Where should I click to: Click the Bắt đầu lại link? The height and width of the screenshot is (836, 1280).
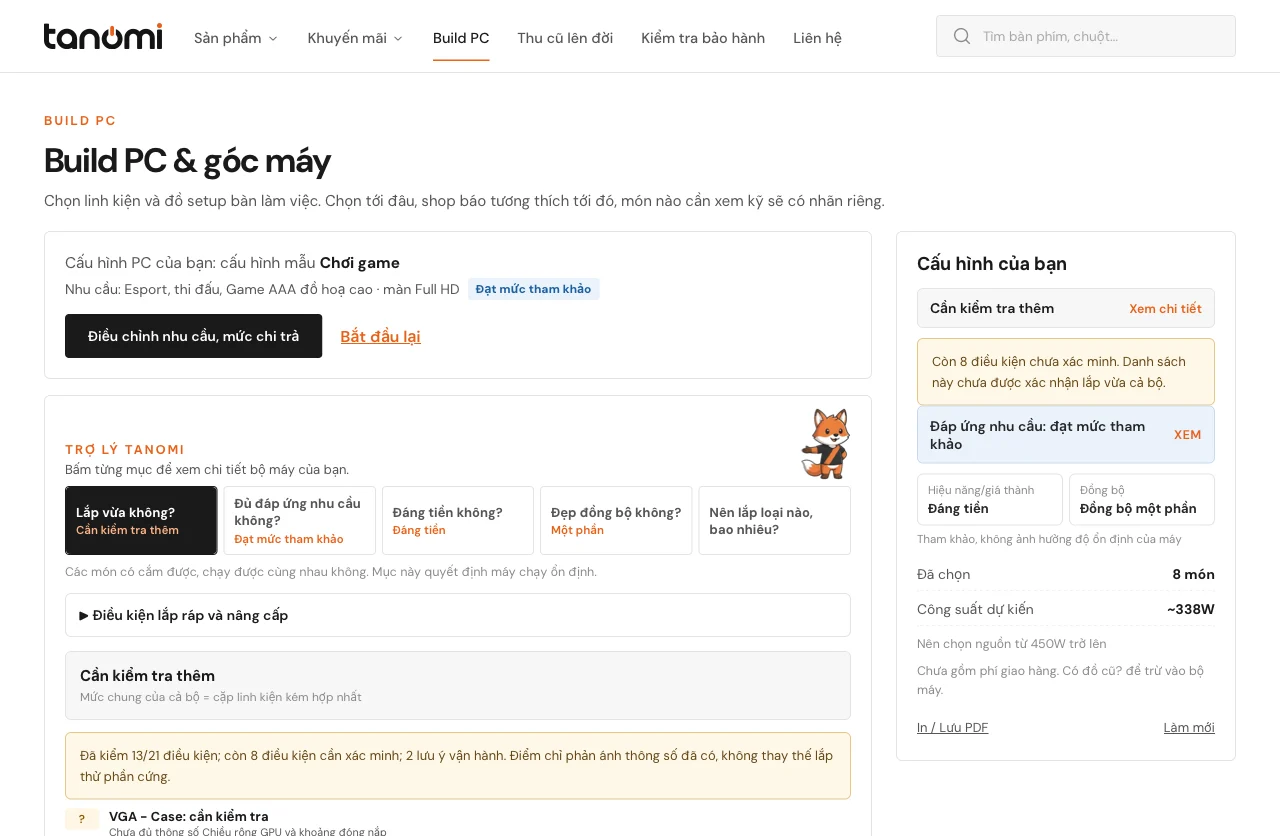(380, 336)
